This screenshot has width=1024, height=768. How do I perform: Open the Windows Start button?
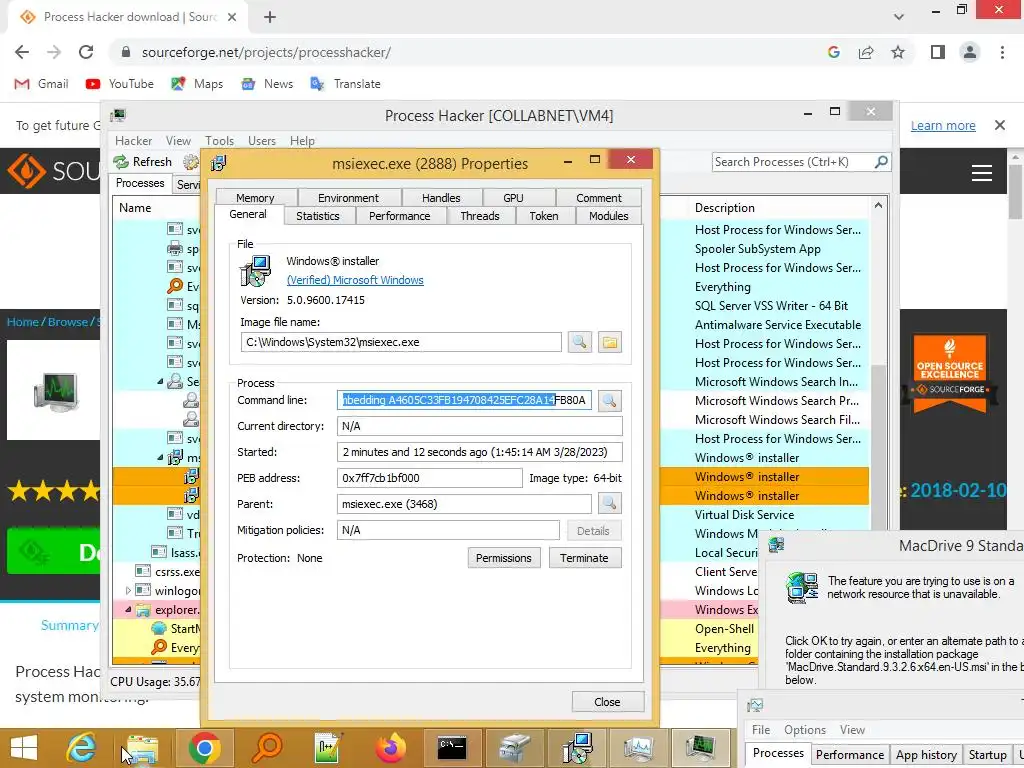click(24, 748)
